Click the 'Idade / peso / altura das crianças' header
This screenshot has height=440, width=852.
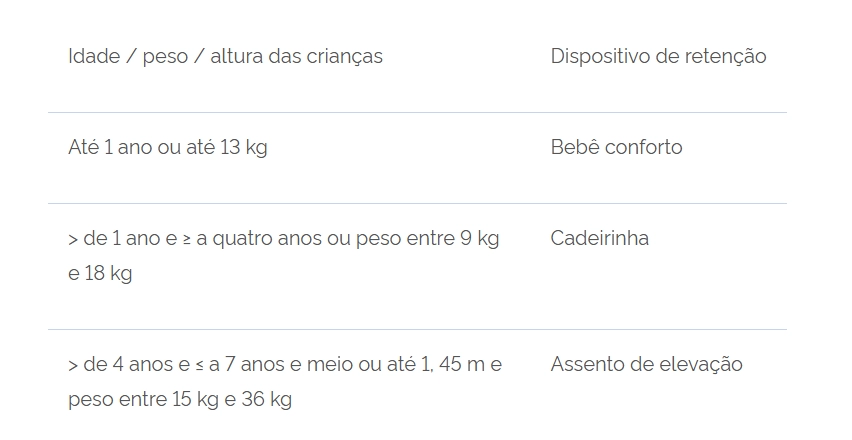[225, 56]
